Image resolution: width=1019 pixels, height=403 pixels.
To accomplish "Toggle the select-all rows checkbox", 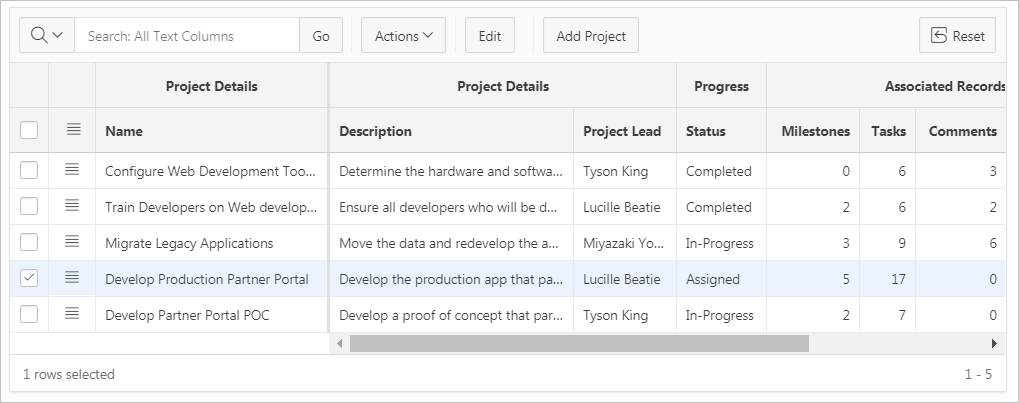I will click(x=29, y=130).
